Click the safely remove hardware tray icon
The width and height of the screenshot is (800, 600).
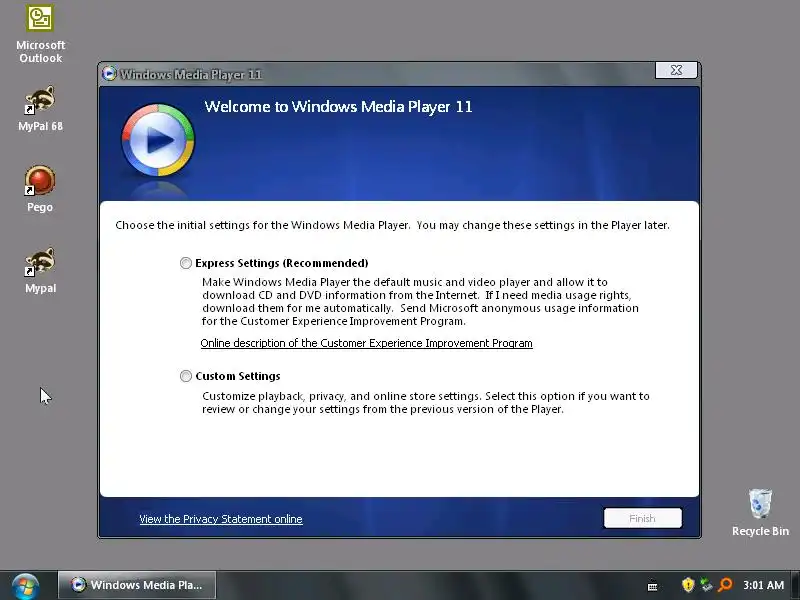706,585
